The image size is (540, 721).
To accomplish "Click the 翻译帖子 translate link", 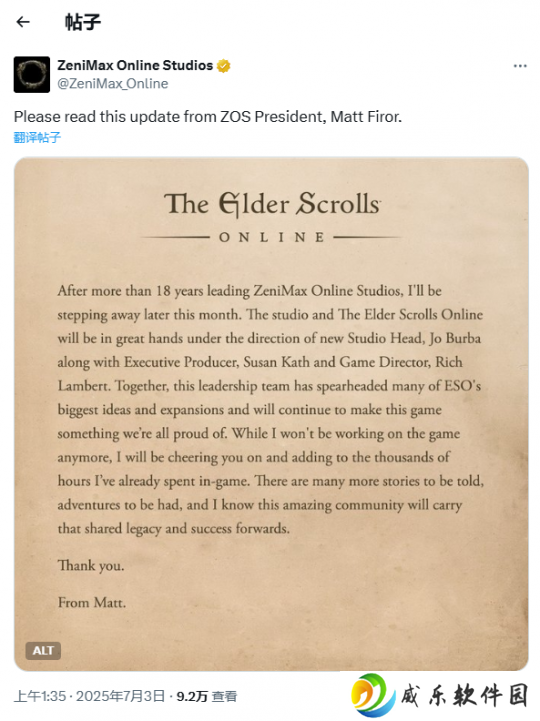I will click(x=37, y=137).
